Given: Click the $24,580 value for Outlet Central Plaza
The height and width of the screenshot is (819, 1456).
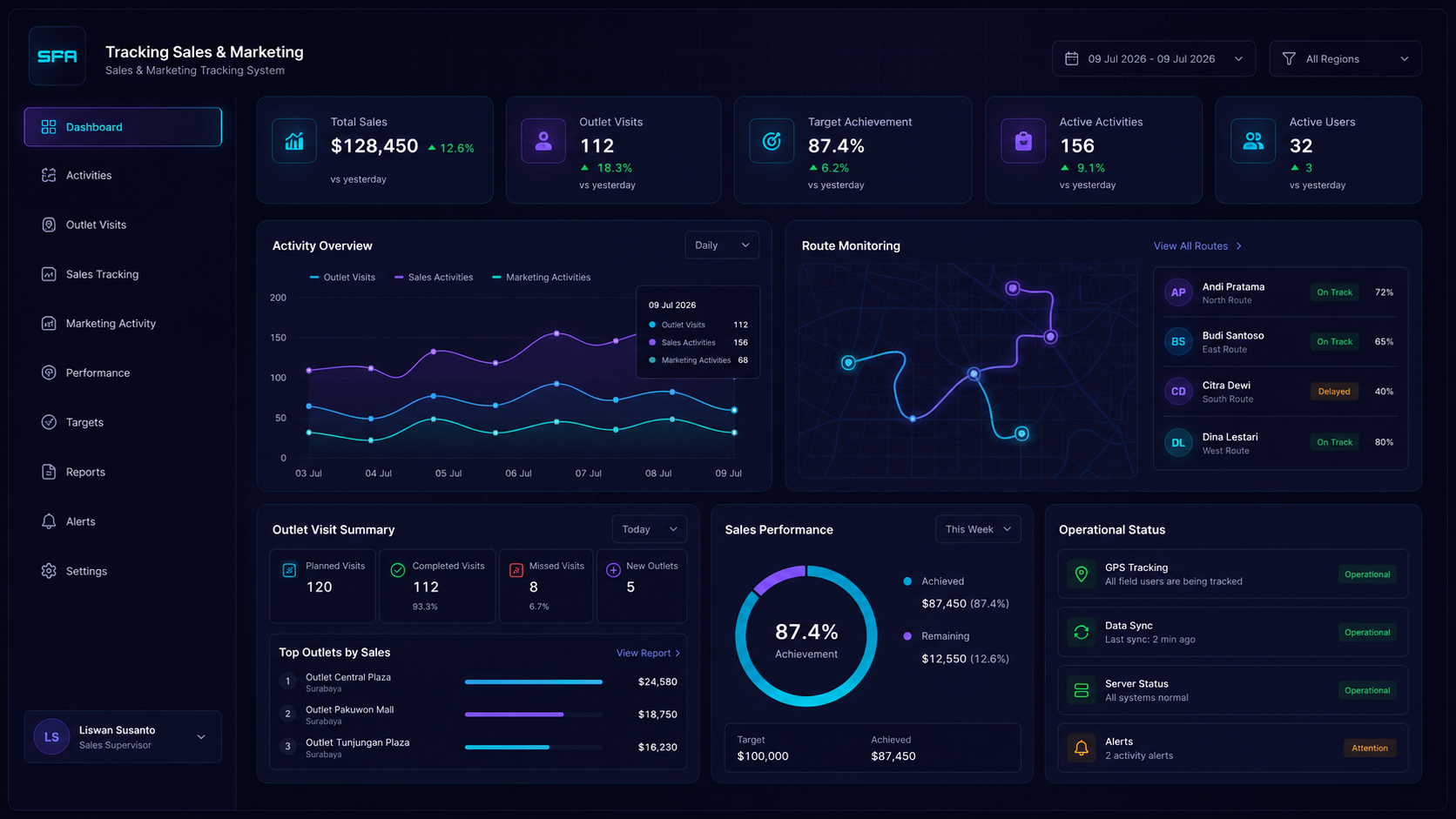Looking at the screenshot, I should (x=657, y=681).
